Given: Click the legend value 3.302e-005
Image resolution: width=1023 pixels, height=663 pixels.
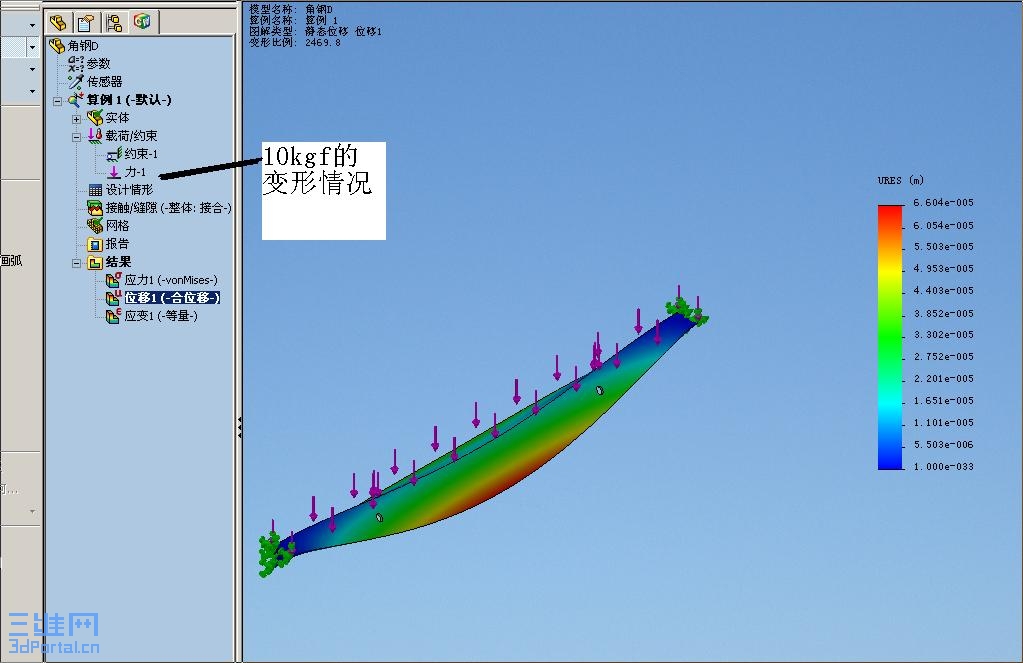Looking at the screenshot, I should coord(943,335).
